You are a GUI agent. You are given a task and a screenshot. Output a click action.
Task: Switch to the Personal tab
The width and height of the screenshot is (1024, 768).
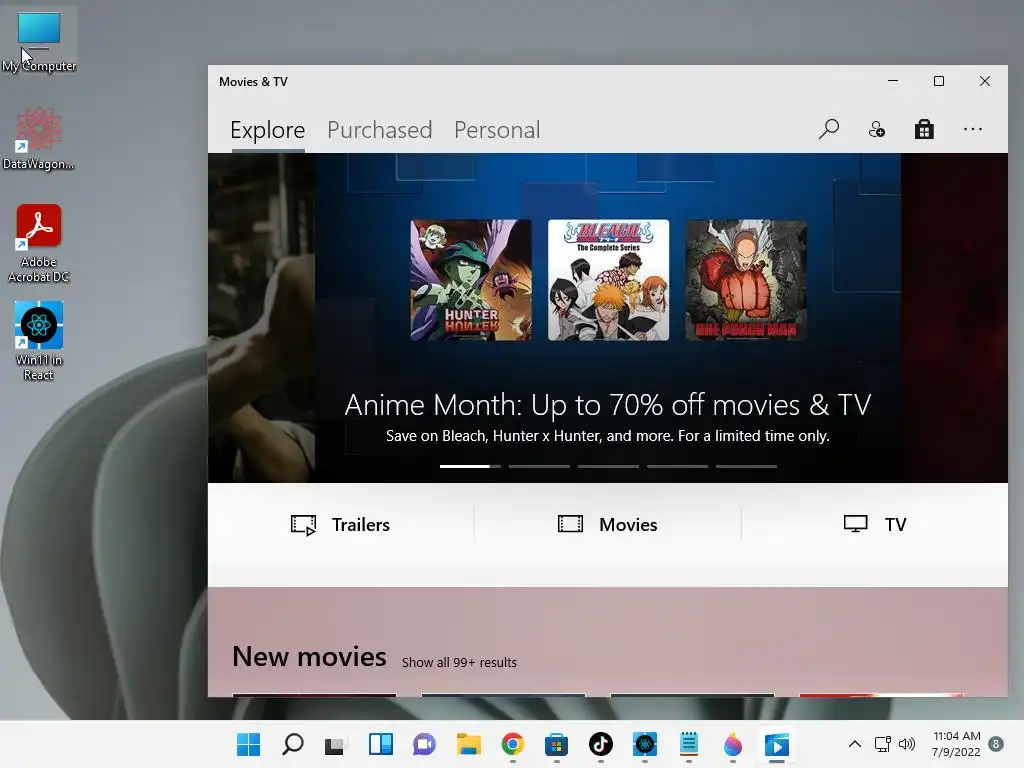pyautogui.click(x=497, y=130)
